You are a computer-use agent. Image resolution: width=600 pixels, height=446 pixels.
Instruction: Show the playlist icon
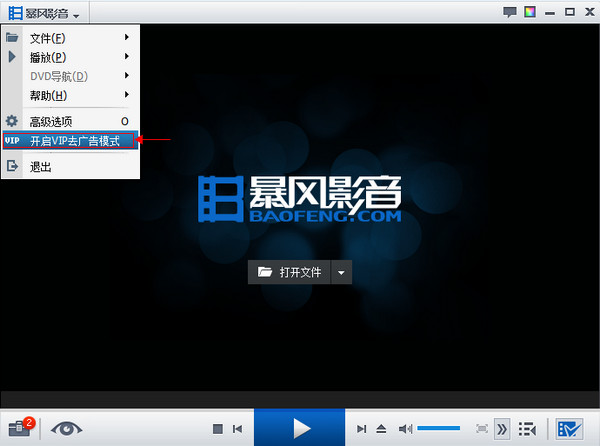pyautogui.click(x=527, y=429)
